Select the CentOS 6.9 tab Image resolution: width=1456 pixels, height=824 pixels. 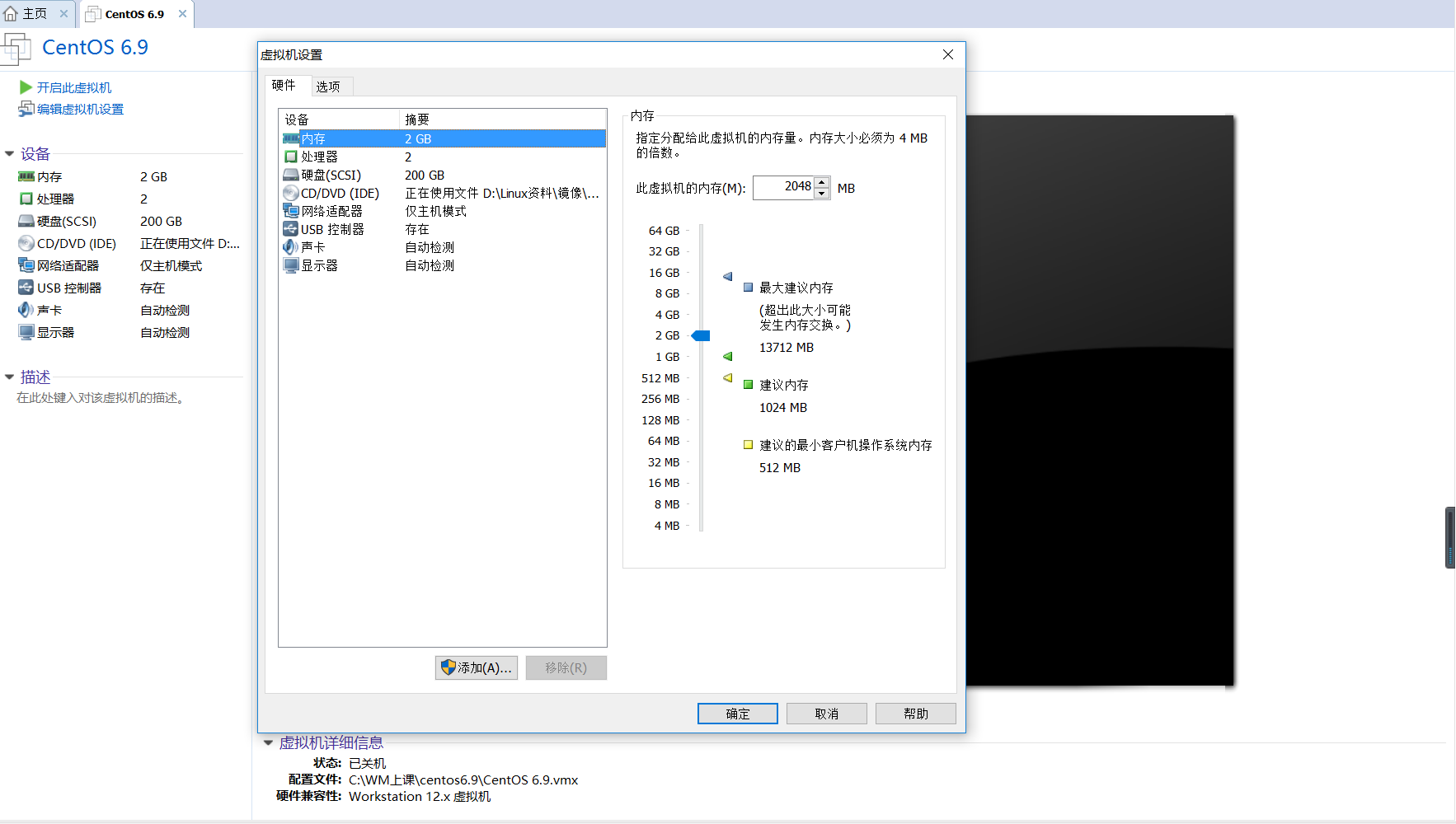tap(134, 14)
